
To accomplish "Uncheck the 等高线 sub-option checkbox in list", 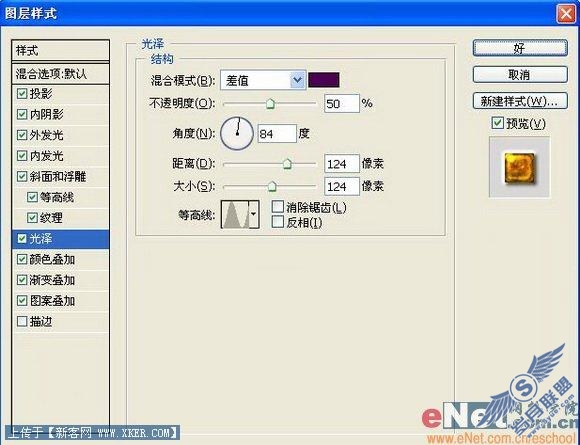I will (x=32, y=197).
